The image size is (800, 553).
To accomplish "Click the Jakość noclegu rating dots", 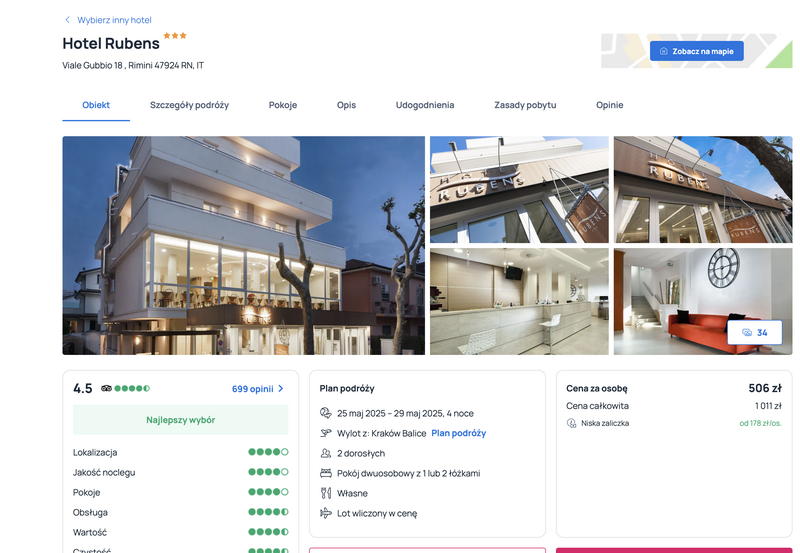I will pos(268,472).
